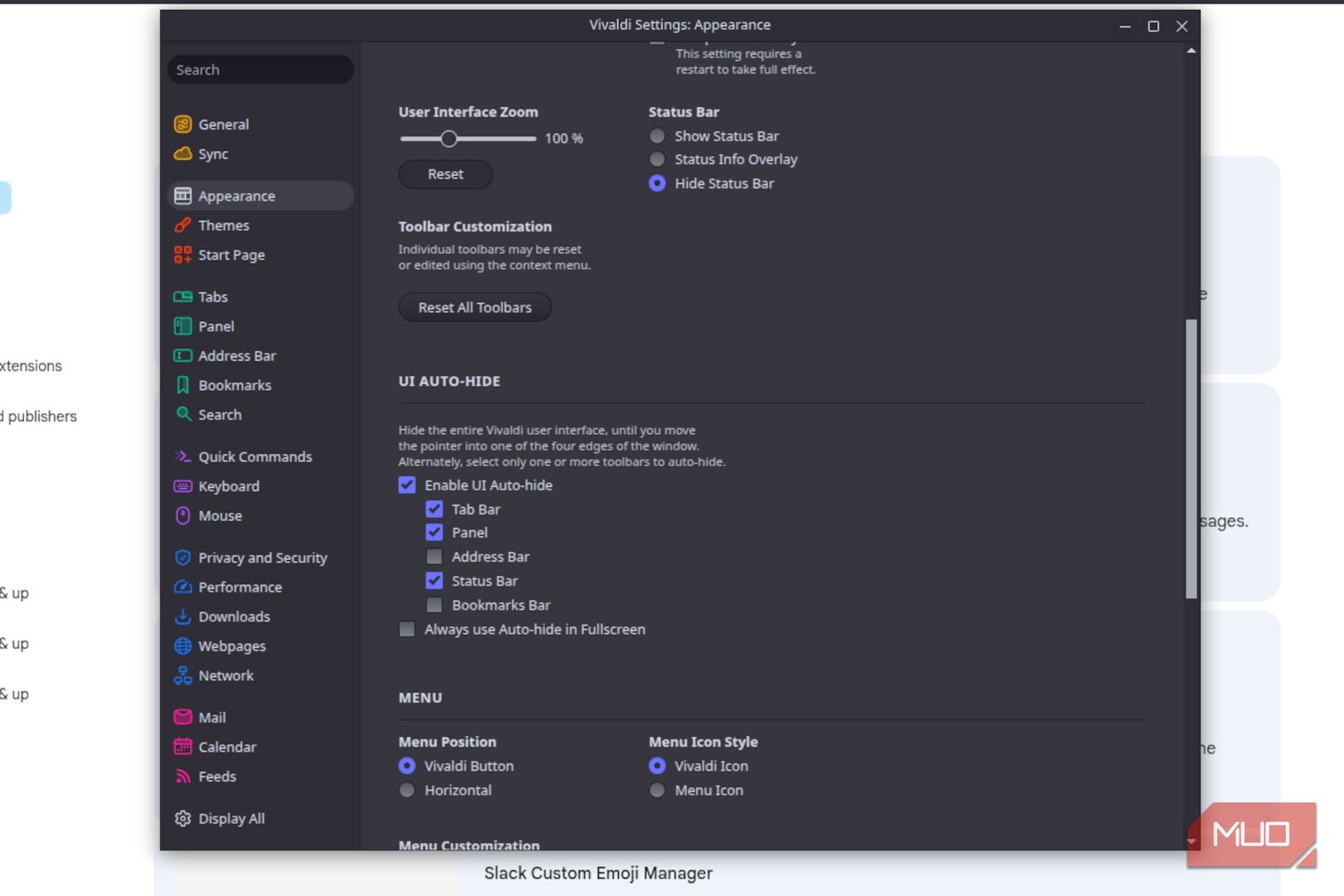
Task: Click the Sync cloud icon
Action: [x=183, y=153]
